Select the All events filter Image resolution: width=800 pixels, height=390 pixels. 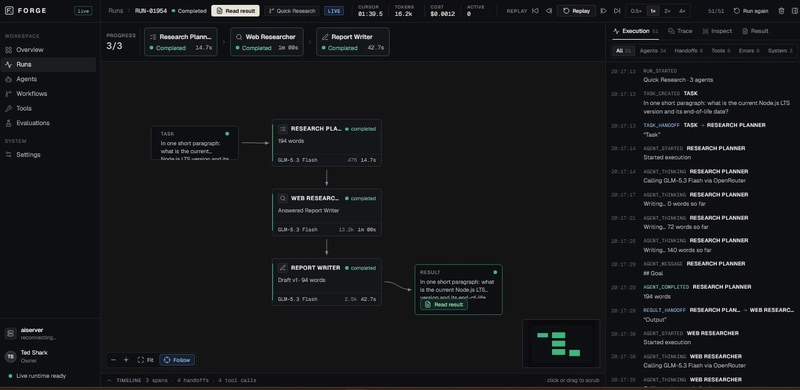[623, 51]
